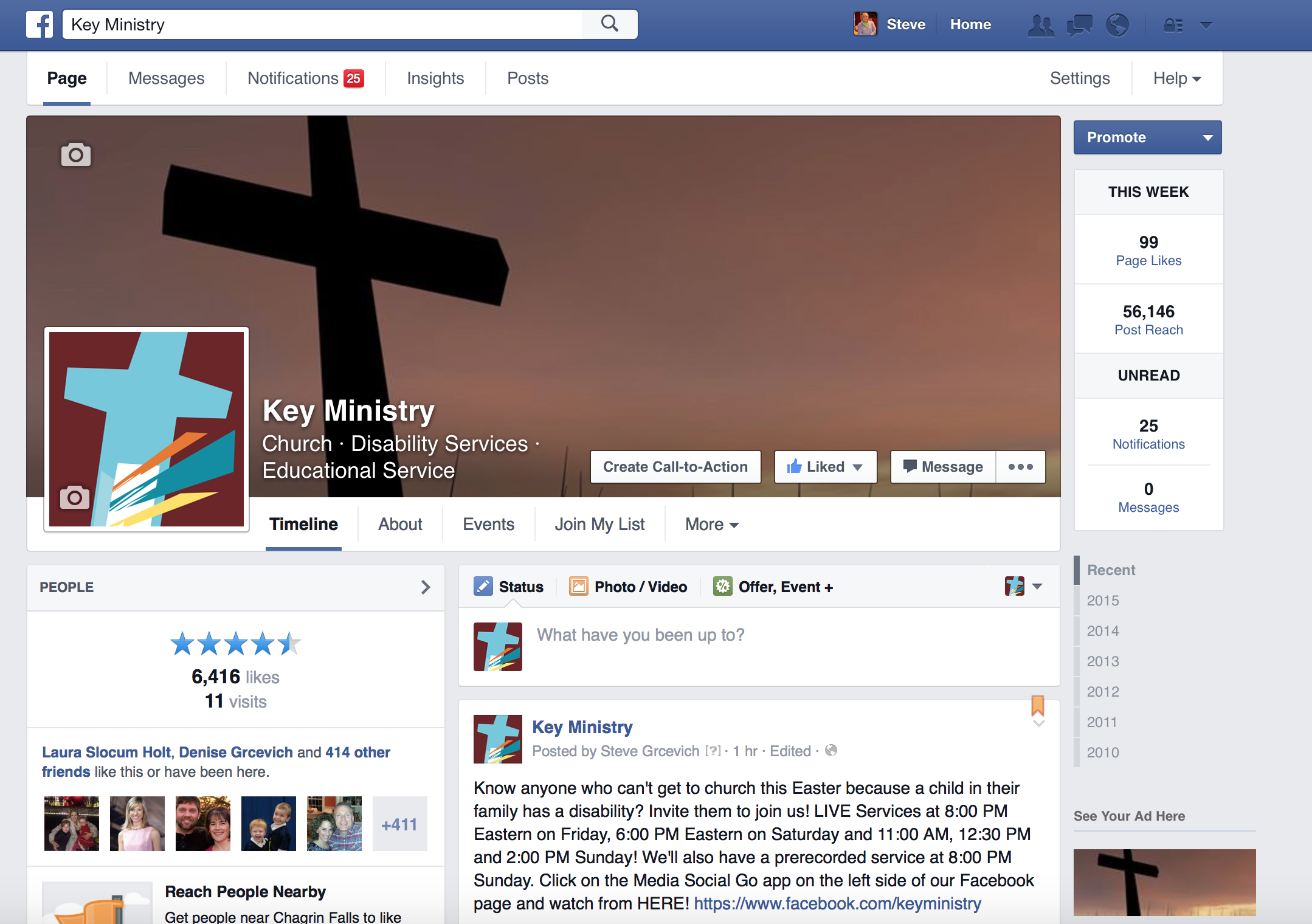Open the messages chat bubbles icon
This screenshot has height=924, width=1312.
[x=1079, y=25]
